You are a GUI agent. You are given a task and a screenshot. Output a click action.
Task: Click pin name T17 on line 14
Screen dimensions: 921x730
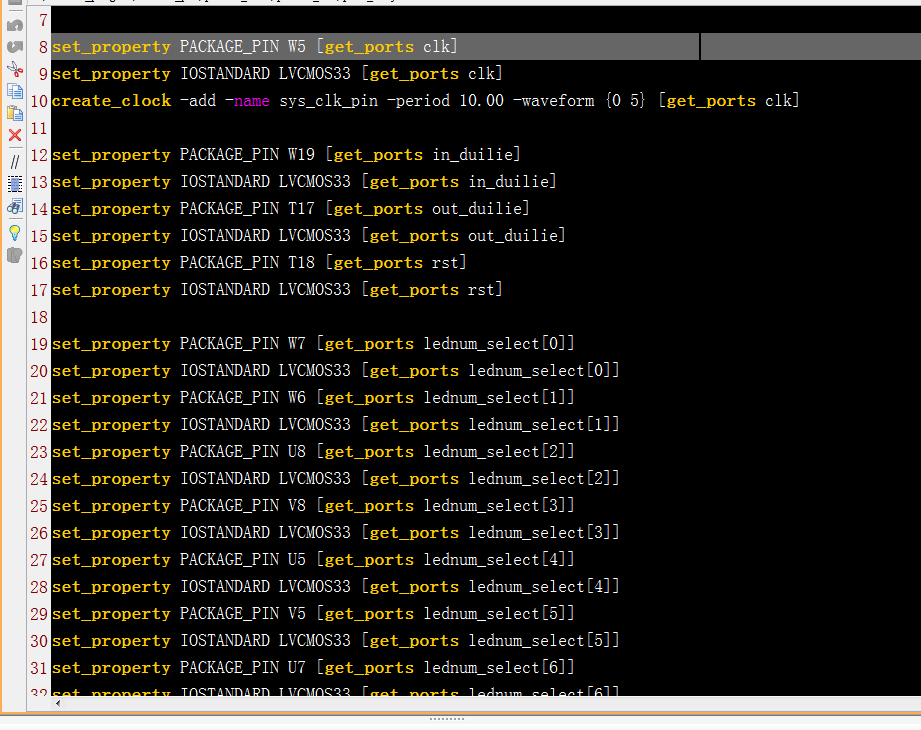coord(302,209)
